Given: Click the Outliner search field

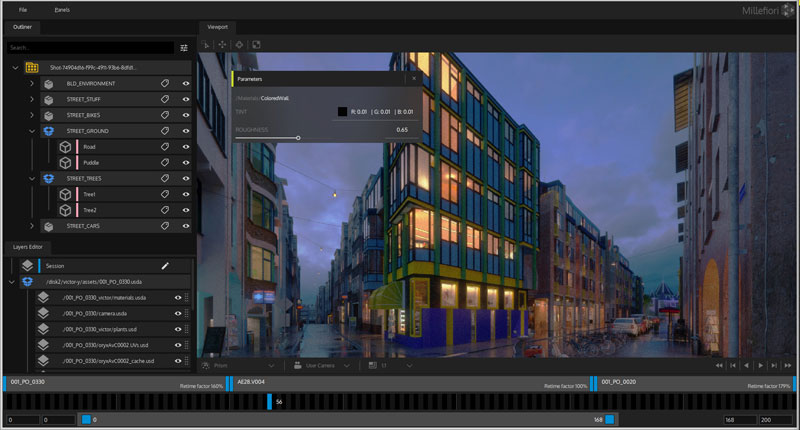Looking at the screenshot, I should (x=90, y=47).
